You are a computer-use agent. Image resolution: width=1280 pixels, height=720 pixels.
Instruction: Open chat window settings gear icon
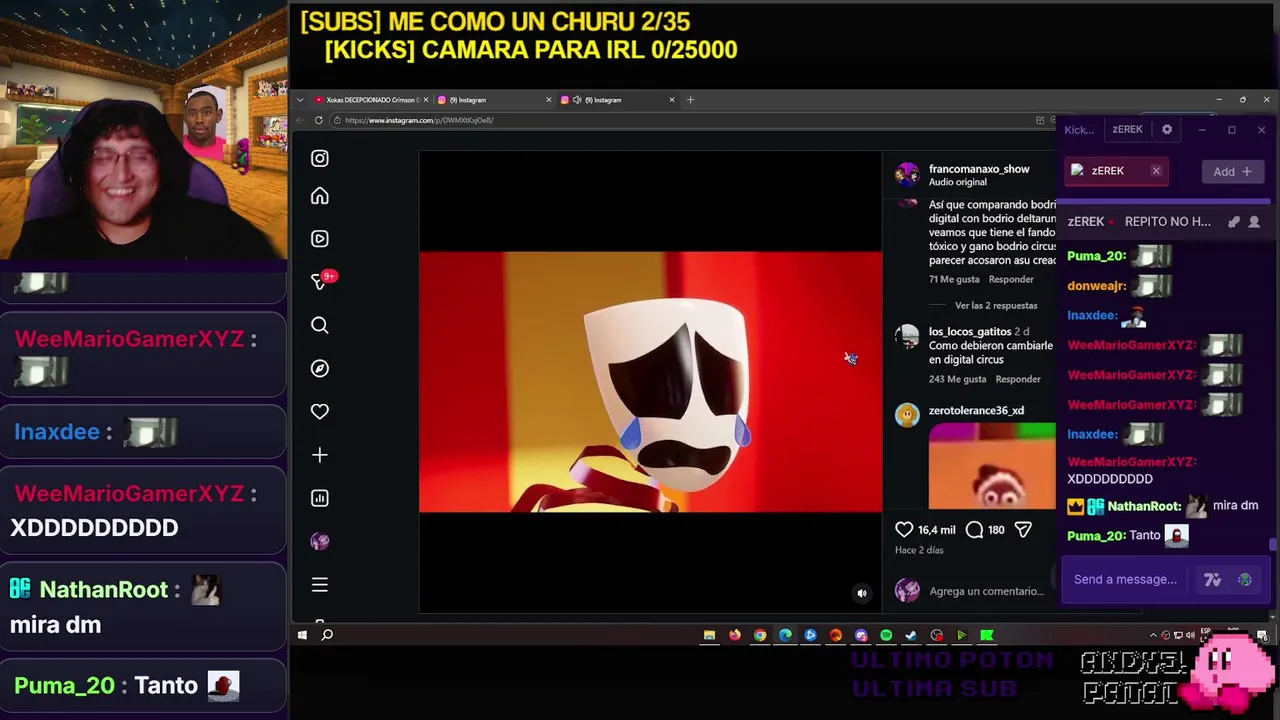1167,129
